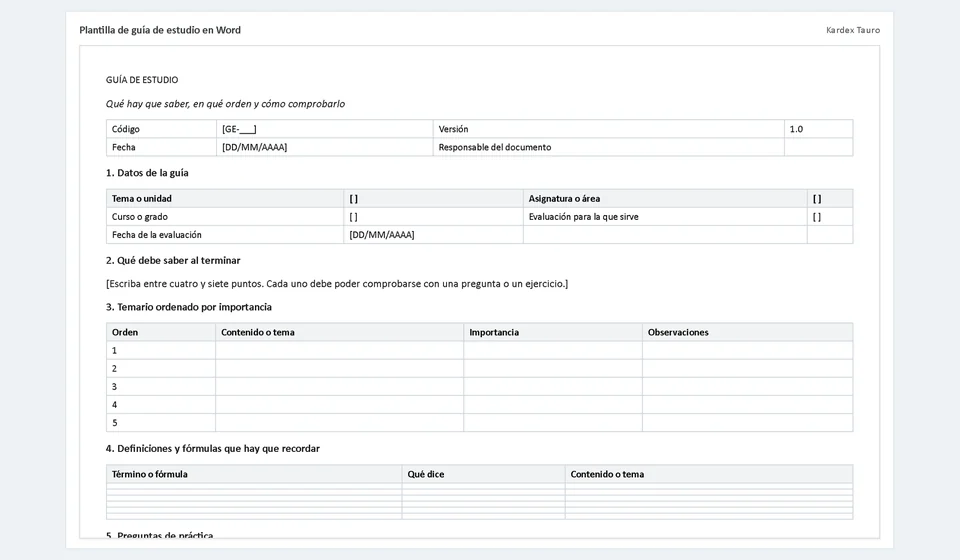The width and height of the screenshot is (960, 560).
Task: Click the '[ ]' placeholder beside 'Evaluación para la que sirve'
Action: tap(830, 217)
